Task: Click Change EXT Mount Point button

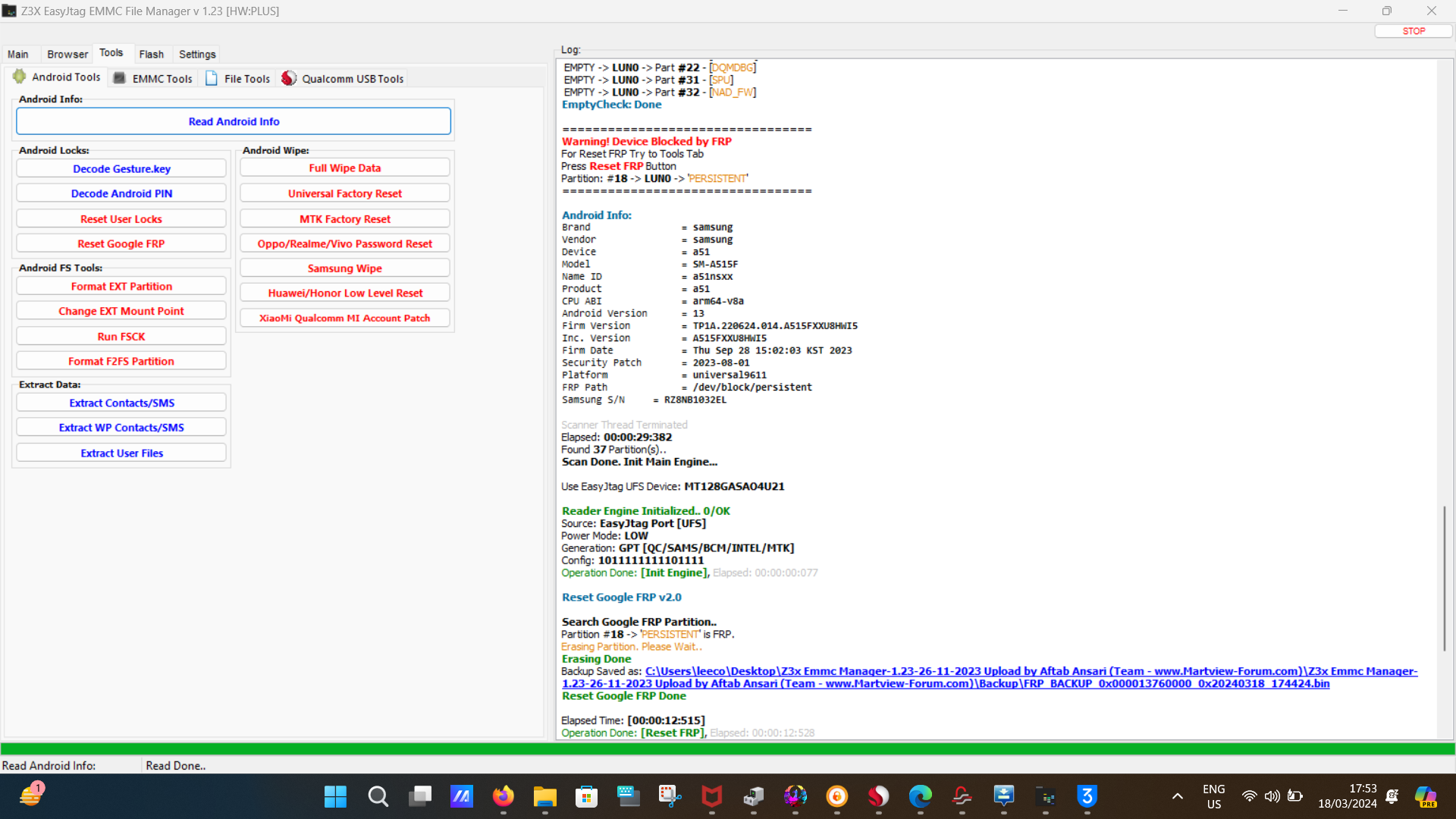Action: [x=121, y=311]
